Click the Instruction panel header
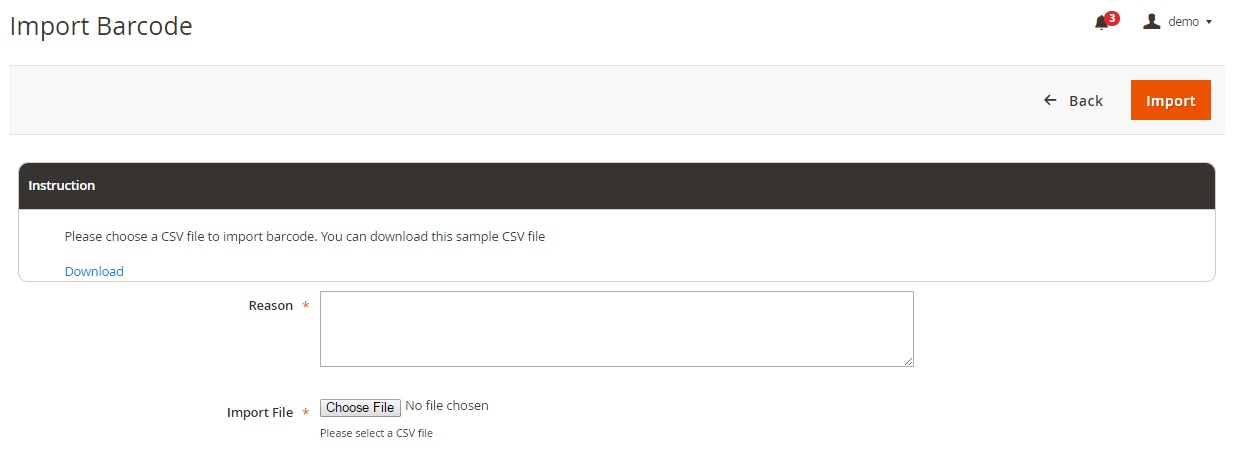Image resolution: width=1233 pixels, height=451 pixels. coord(616,186)
